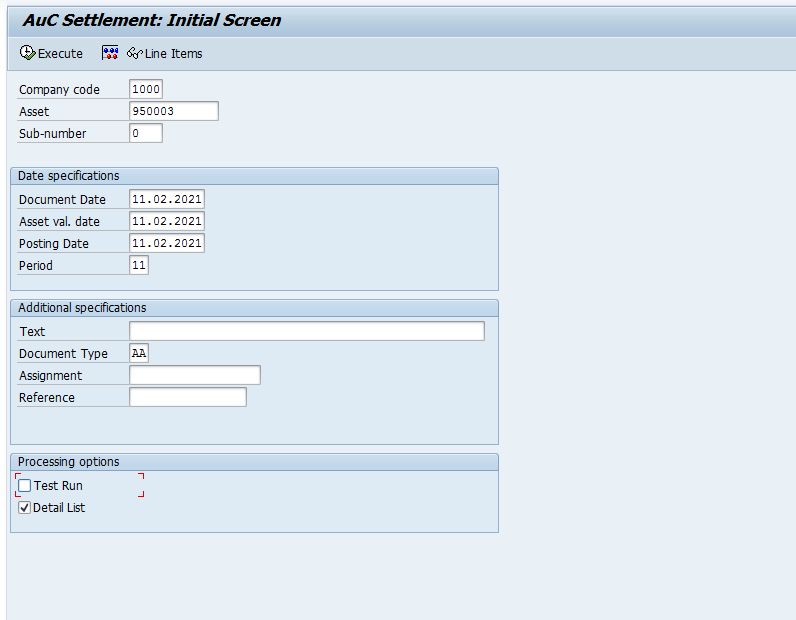Click the Document Date label
This screenshot has width=796, height=620.
click(62, 200)
